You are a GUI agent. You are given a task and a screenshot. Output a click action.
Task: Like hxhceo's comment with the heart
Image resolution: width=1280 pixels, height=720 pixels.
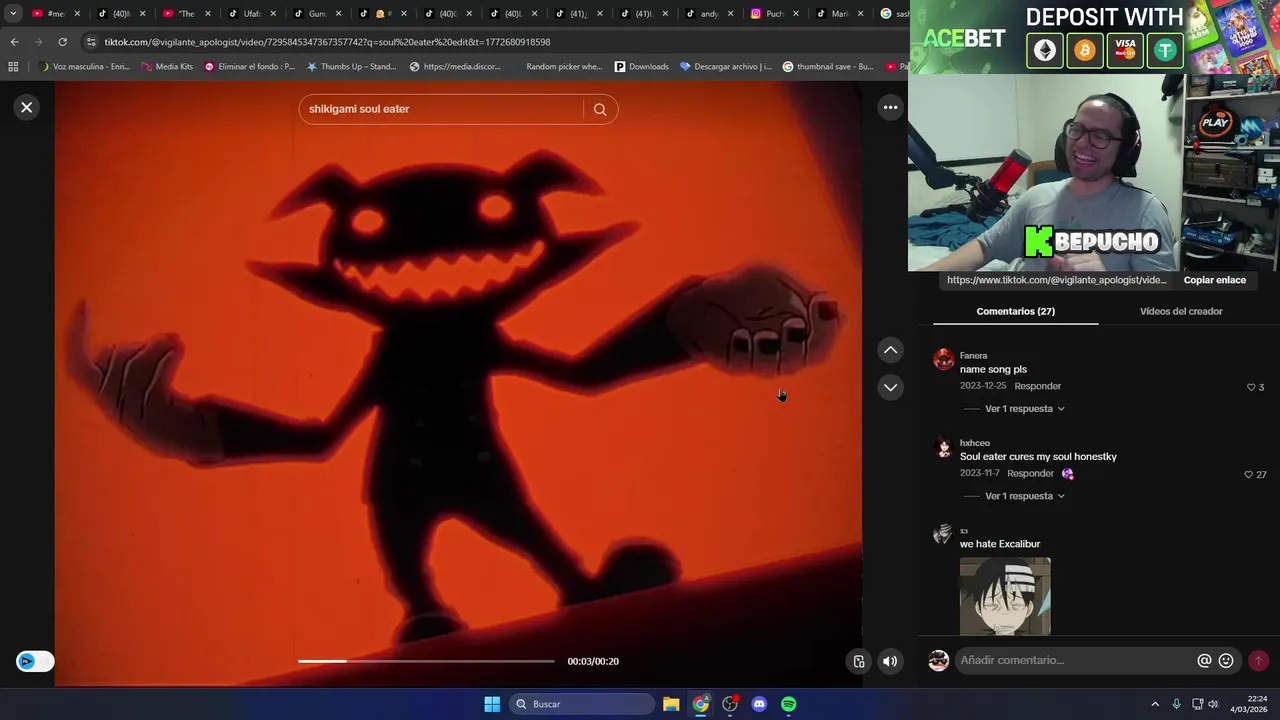click(1248, 475)
